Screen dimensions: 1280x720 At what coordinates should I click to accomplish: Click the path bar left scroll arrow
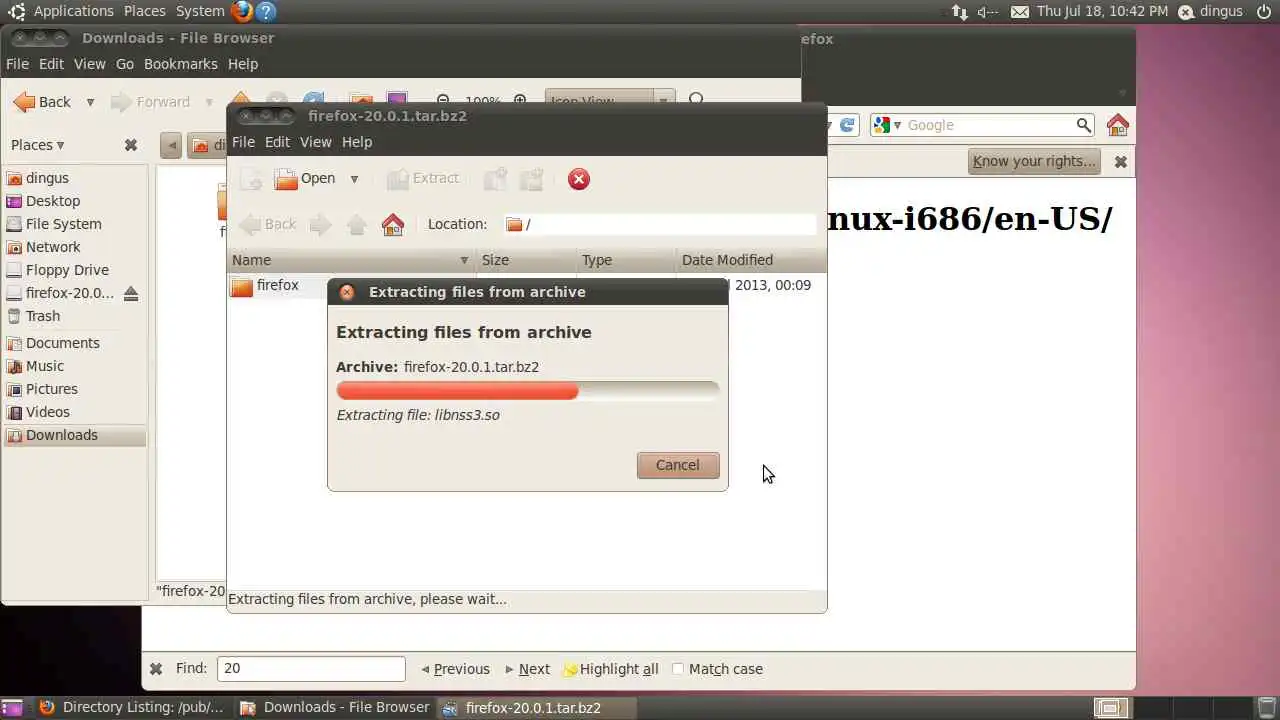pos(171,146)
